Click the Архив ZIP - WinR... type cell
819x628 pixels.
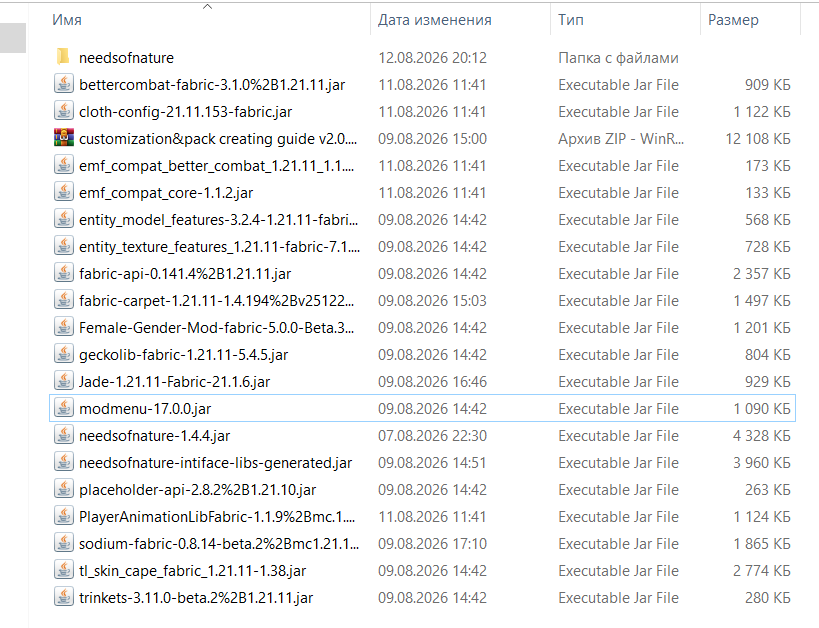pos(621,139)
